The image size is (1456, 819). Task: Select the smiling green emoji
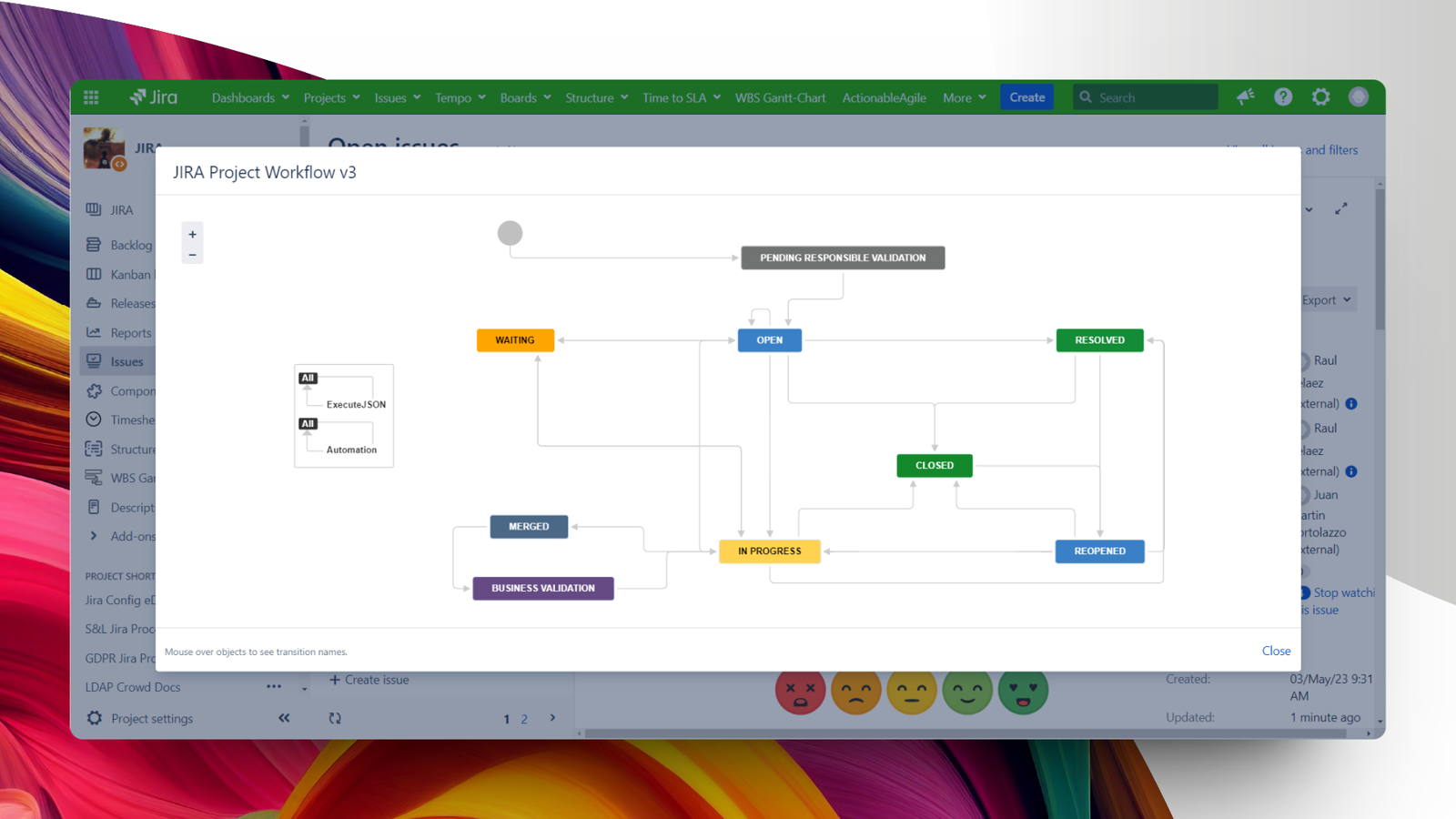click(x=967, y=692)
